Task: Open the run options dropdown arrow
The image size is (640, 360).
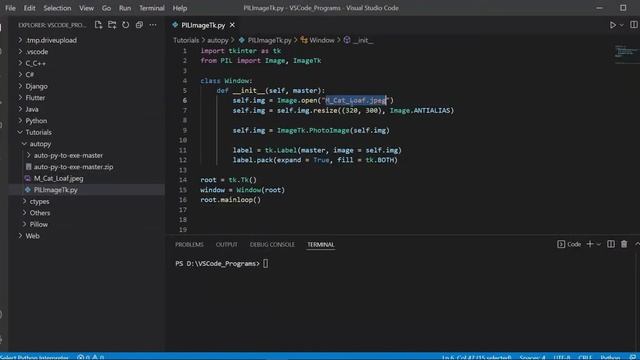Action: click(622, 25)
